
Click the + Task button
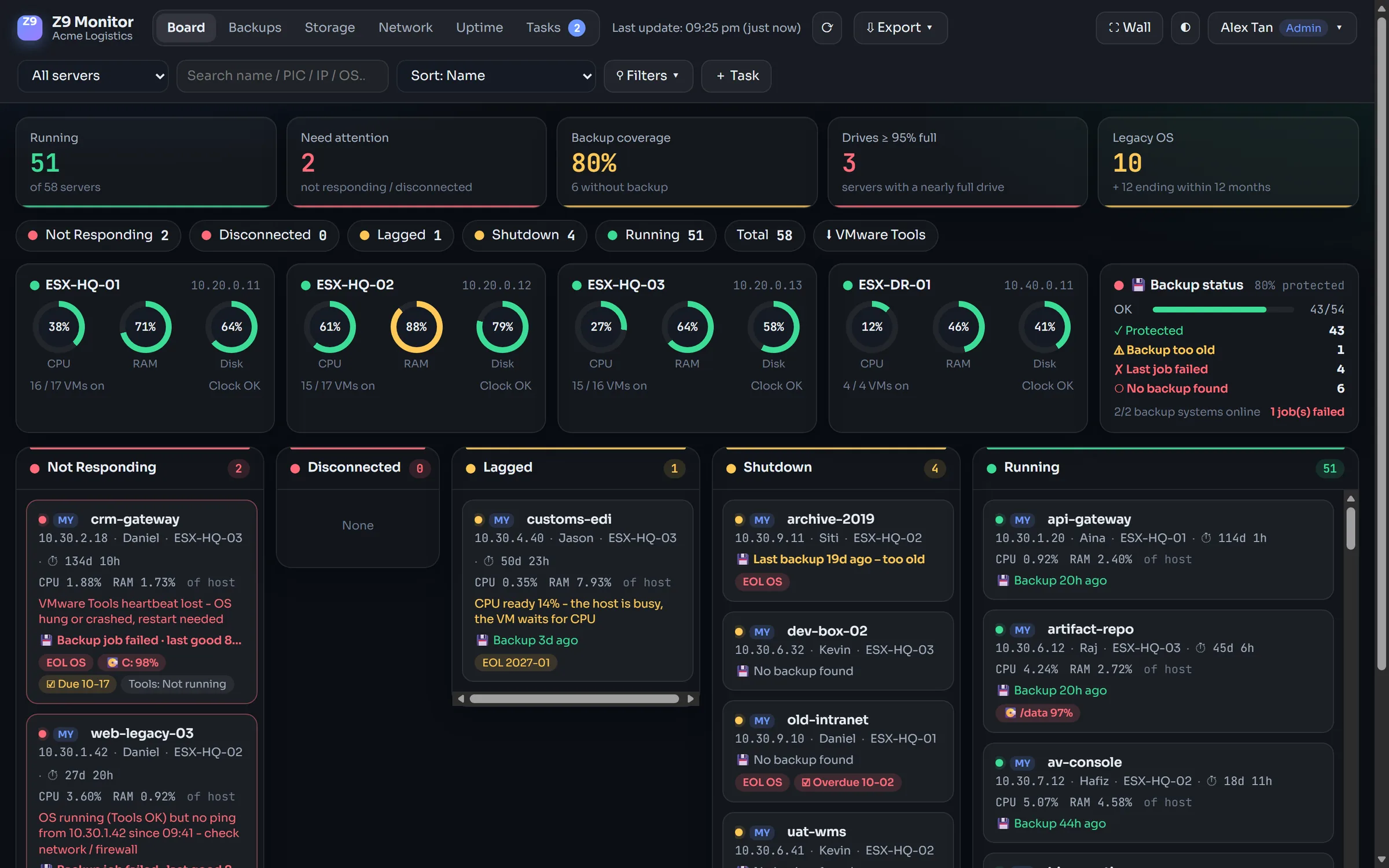pos(736,76)
